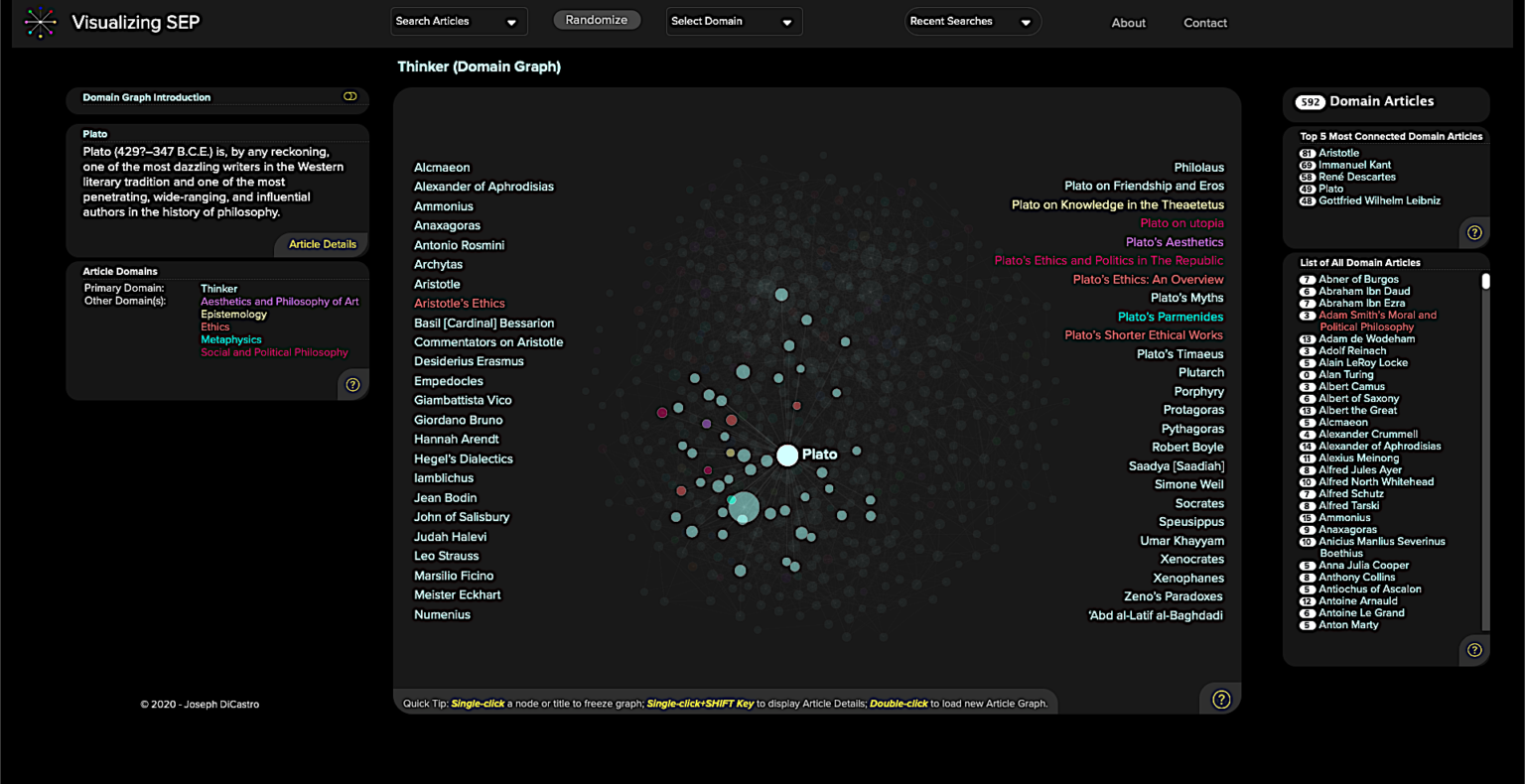Open the help icon in Article Domains panel
The image size is (1525, 784).
353,384
